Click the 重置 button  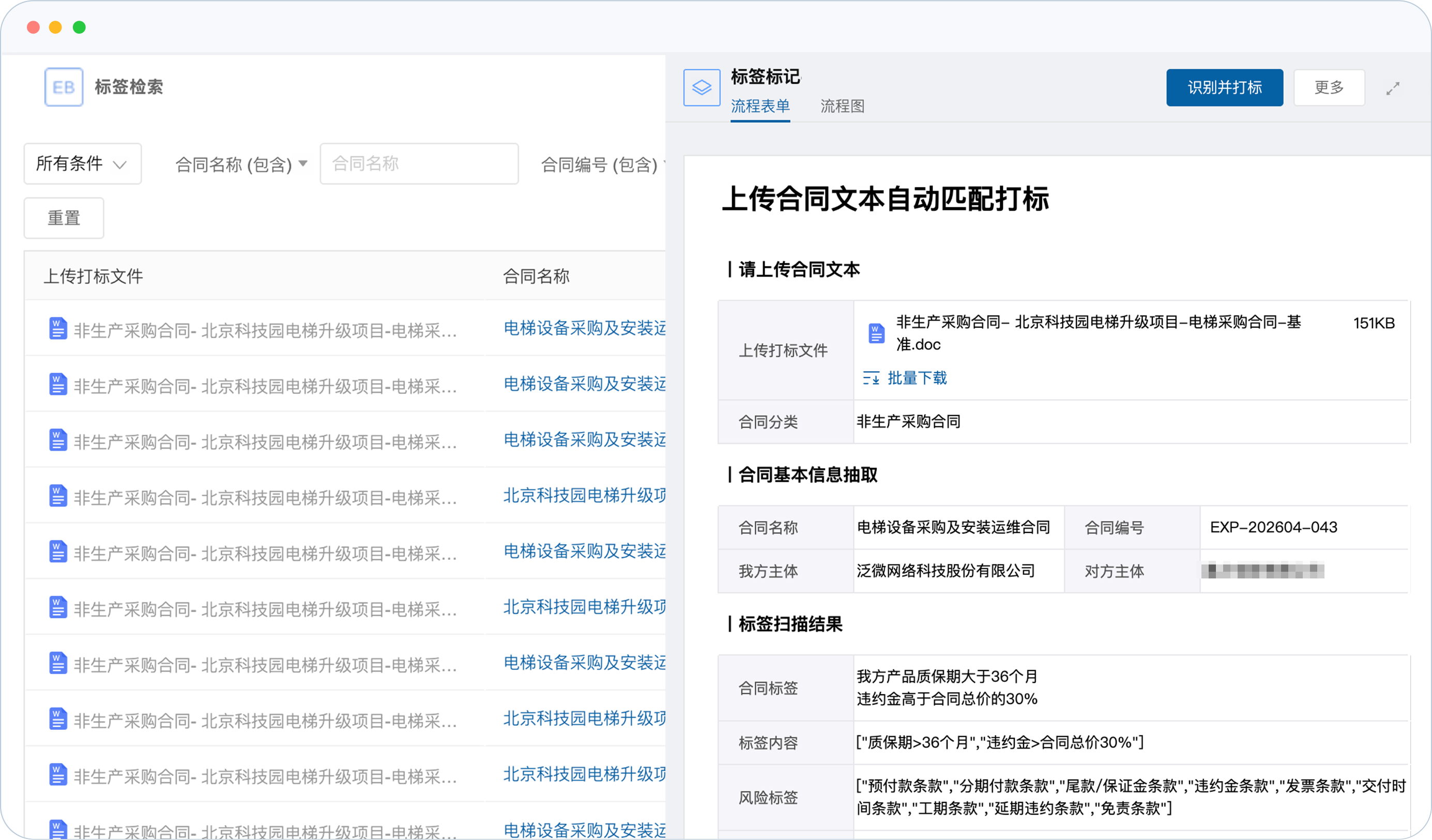click(64, 218)
